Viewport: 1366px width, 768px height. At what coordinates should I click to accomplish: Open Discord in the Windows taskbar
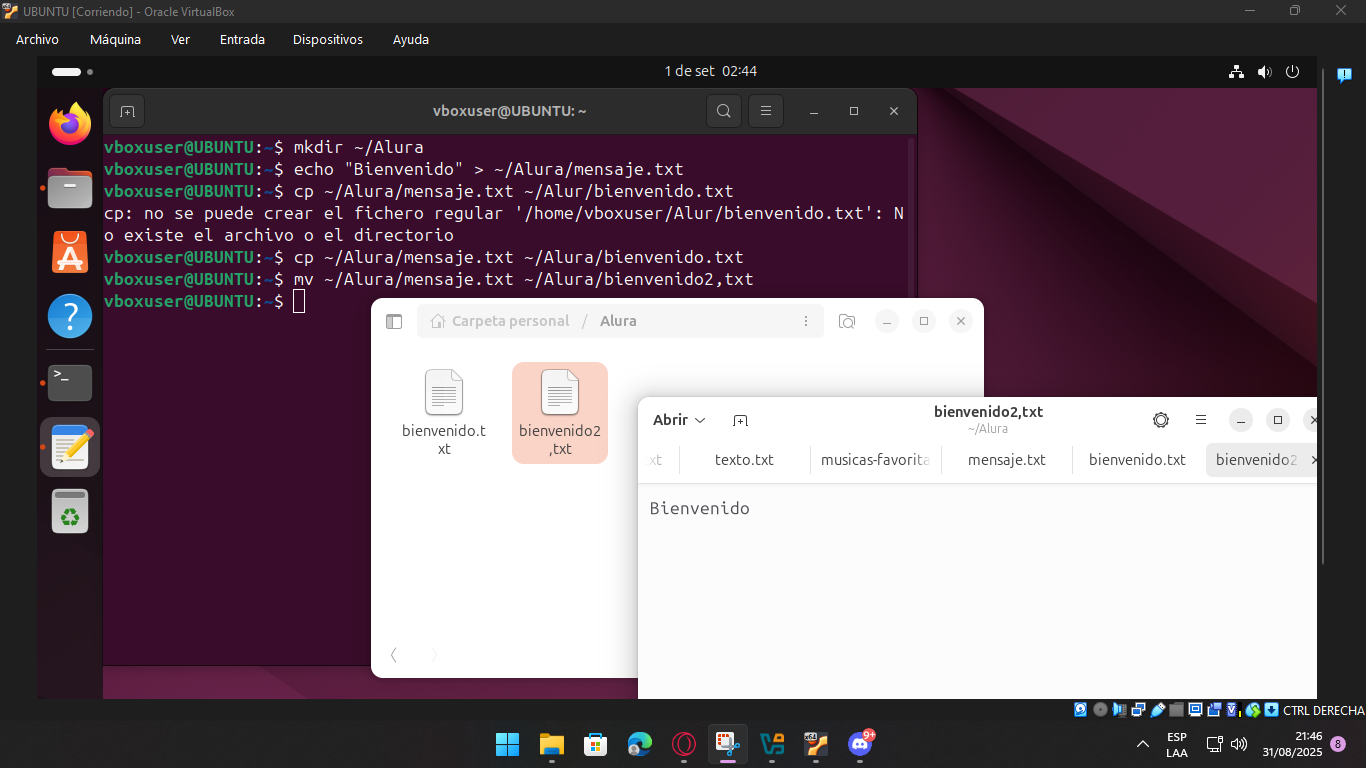click(860, 743)
